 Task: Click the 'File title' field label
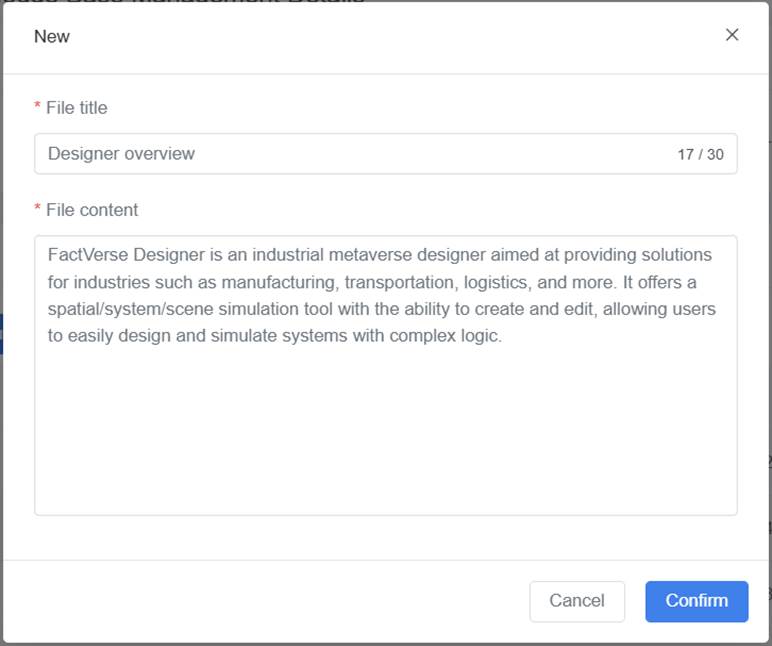coord(77,108)
